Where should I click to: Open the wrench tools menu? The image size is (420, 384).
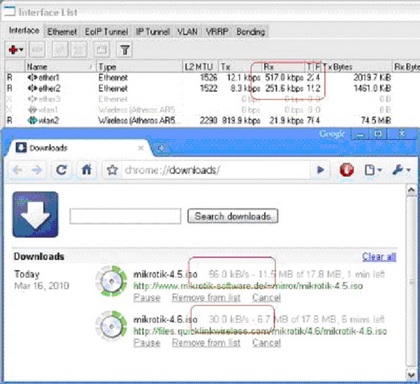(x=401, y=170)
